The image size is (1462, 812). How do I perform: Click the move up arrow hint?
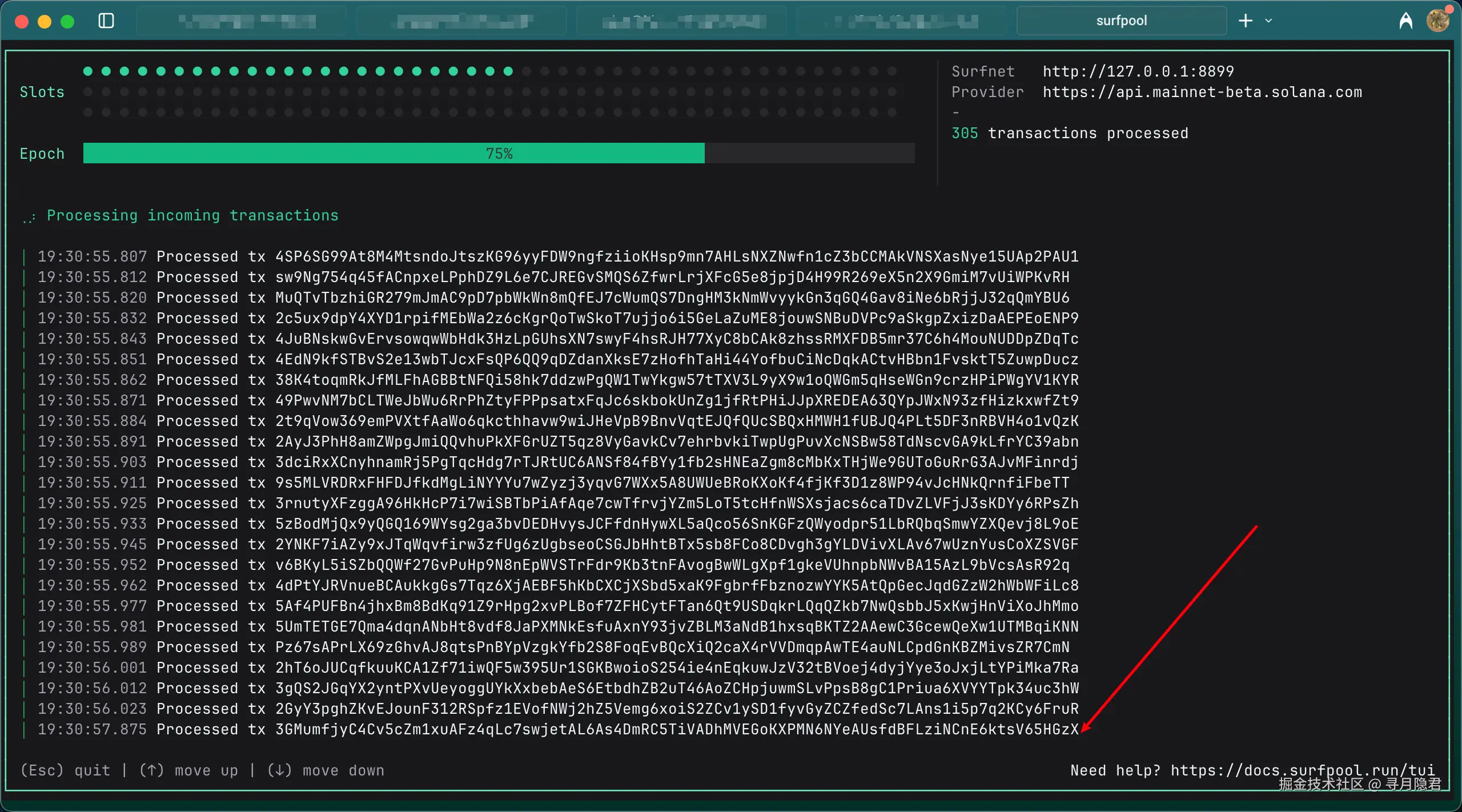point(188,770)
